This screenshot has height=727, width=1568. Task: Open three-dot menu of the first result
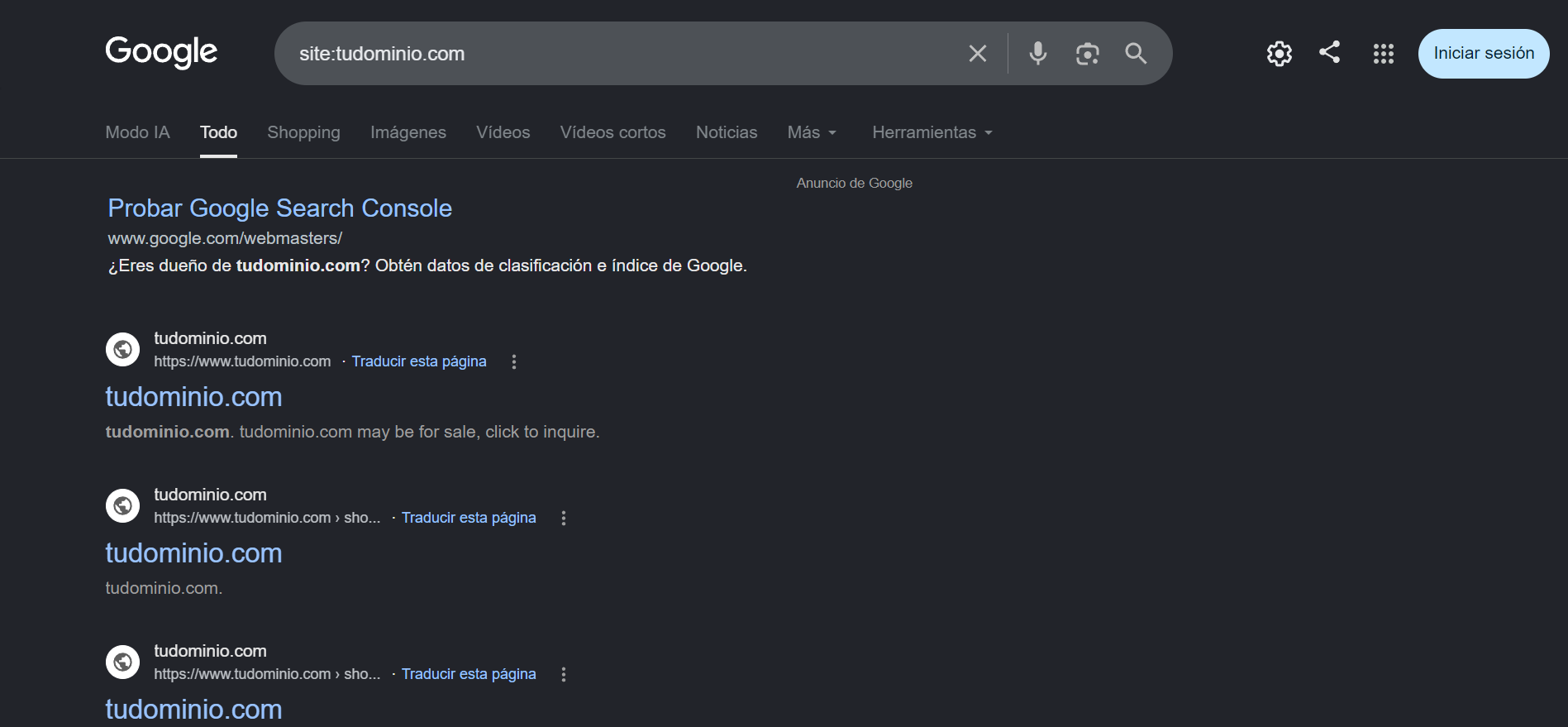tap(514, 361)
